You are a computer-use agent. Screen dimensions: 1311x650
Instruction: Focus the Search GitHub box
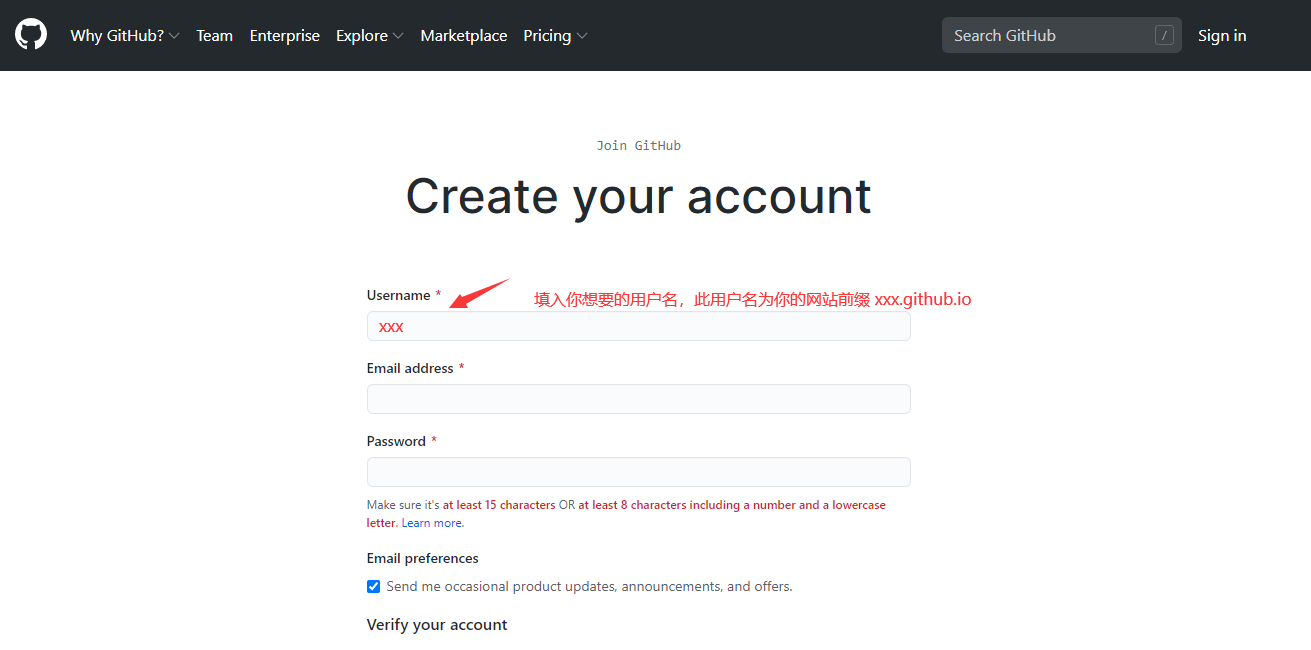coord(1061,35)
